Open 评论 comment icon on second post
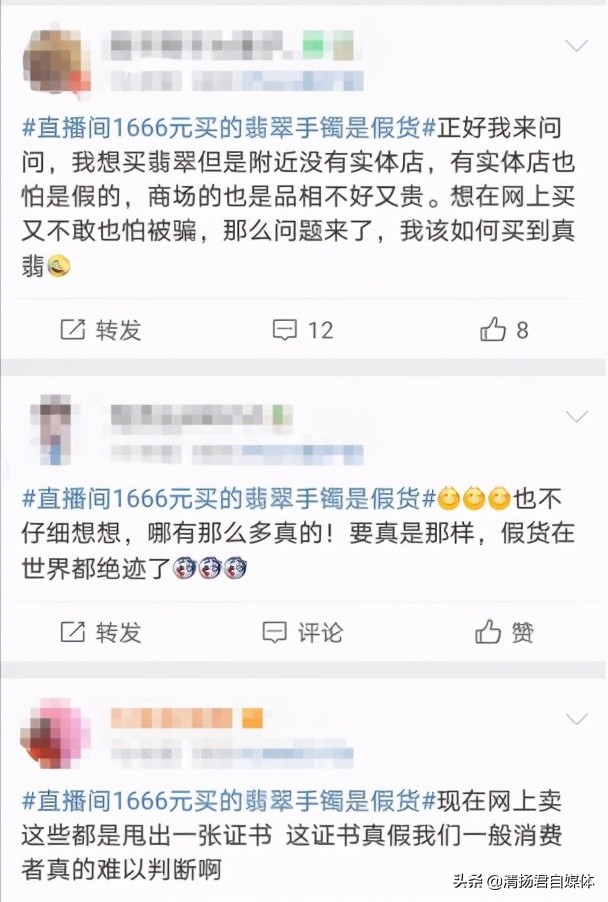The height and width of the screenshot is (902, 608). click(274, 632)
